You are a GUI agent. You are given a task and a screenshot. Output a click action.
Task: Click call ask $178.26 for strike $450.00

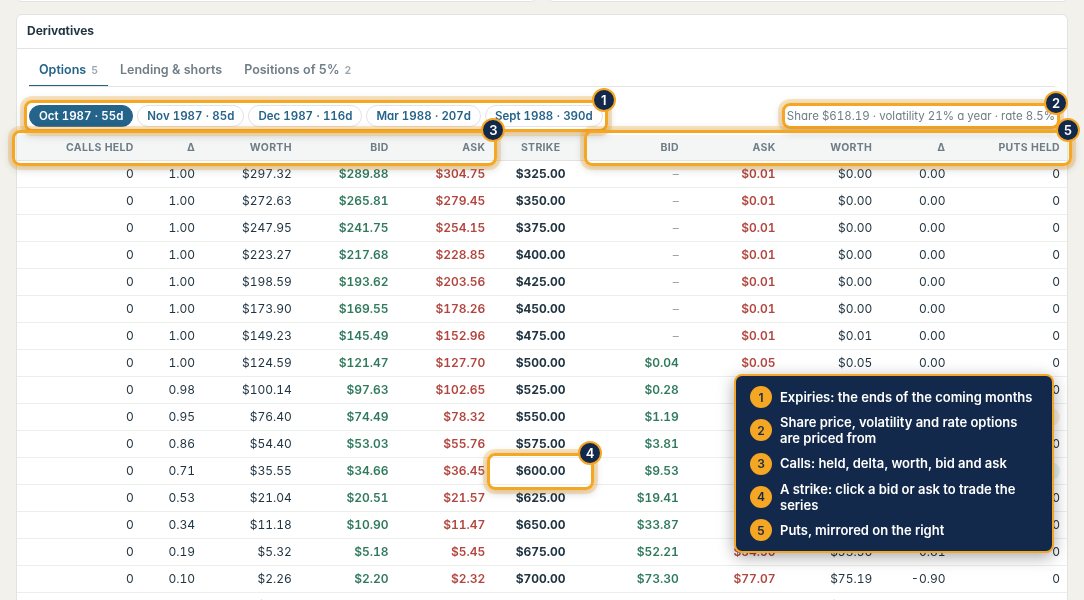coord(460,308)
